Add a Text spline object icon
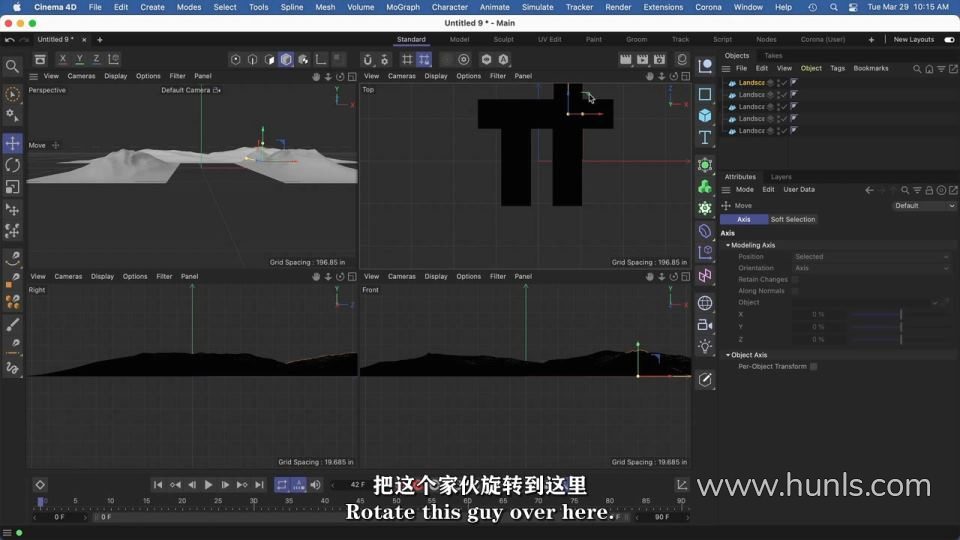The image size is (960, 540). pyautogui.click(x=705, y=137)
